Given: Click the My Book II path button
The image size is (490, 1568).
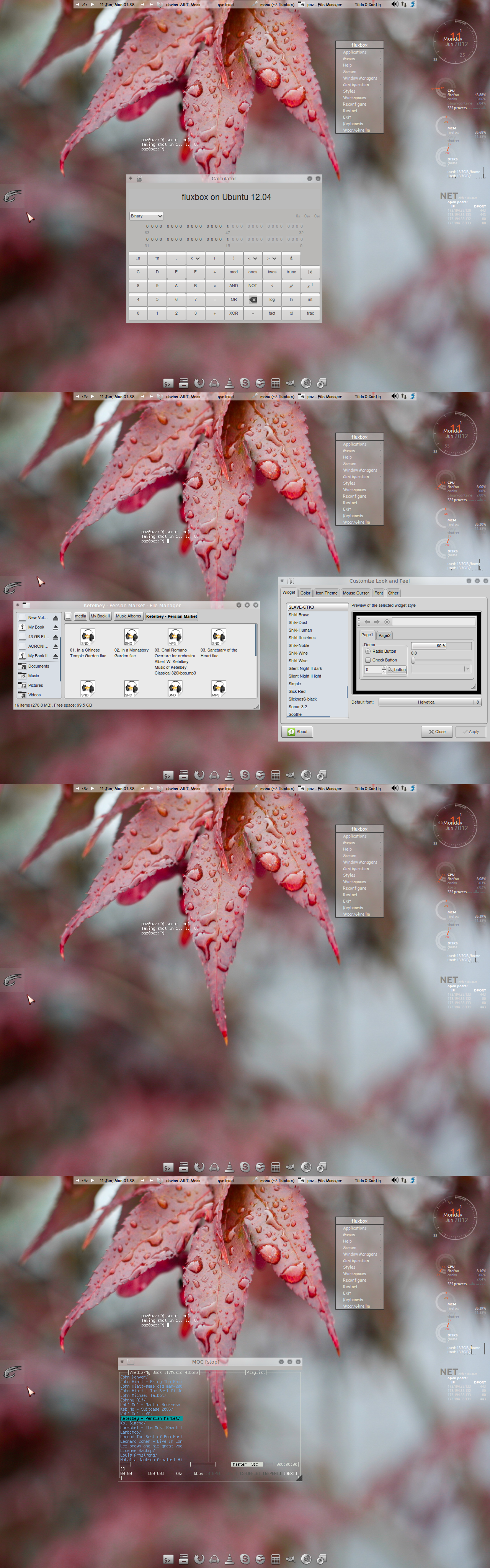Looking at the screenshot, I should click(100, 616).
